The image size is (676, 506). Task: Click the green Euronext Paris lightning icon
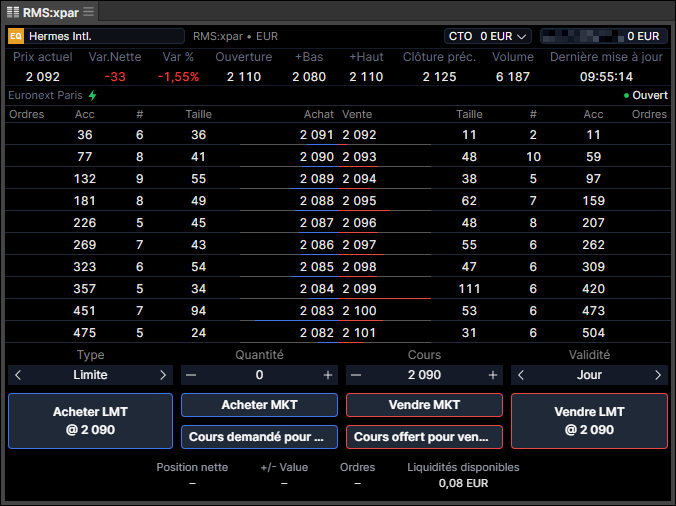coord(93,96)
